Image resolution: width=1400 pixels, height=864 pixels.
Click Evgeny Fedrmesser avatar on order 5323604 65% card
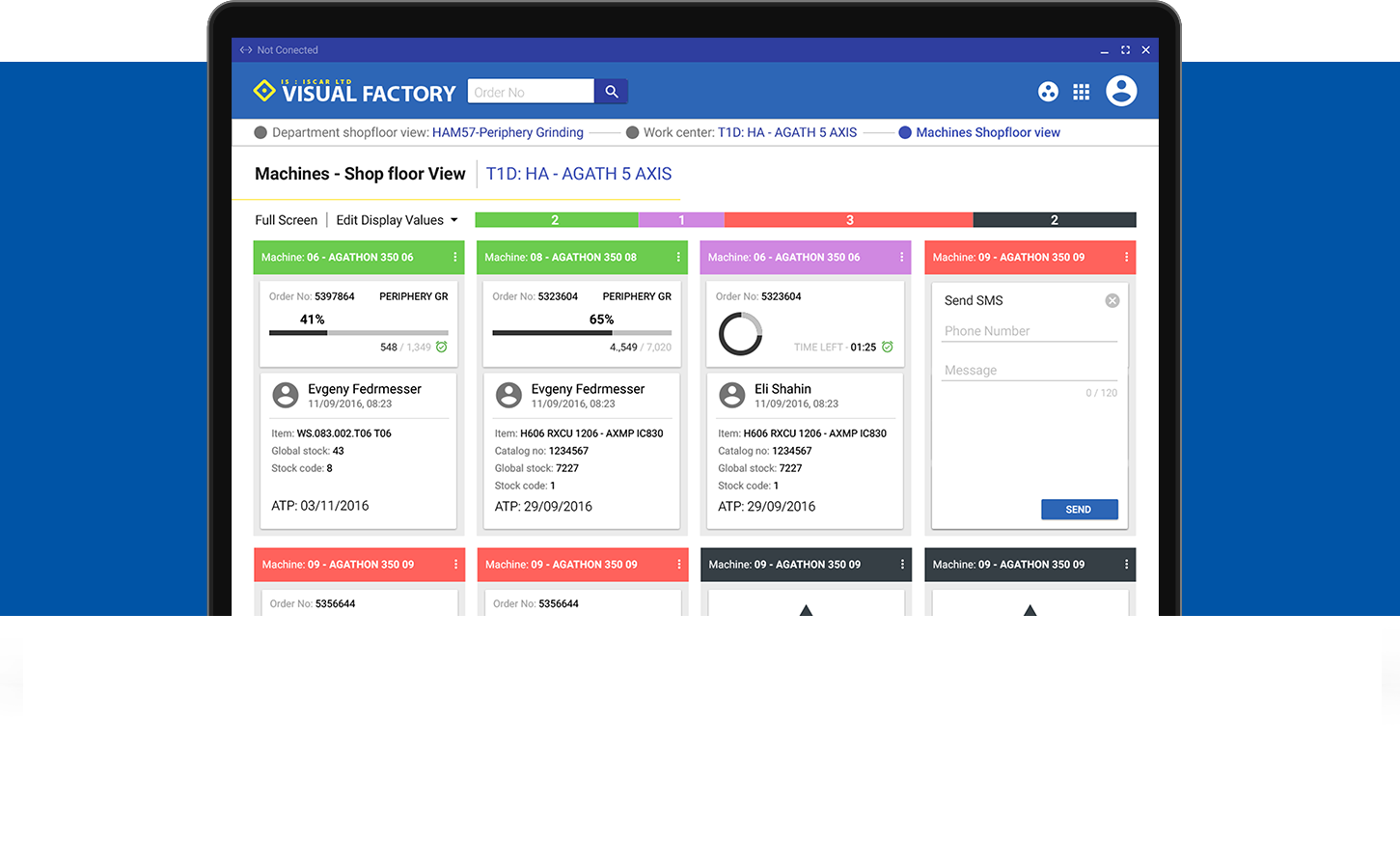click(508, 395)
